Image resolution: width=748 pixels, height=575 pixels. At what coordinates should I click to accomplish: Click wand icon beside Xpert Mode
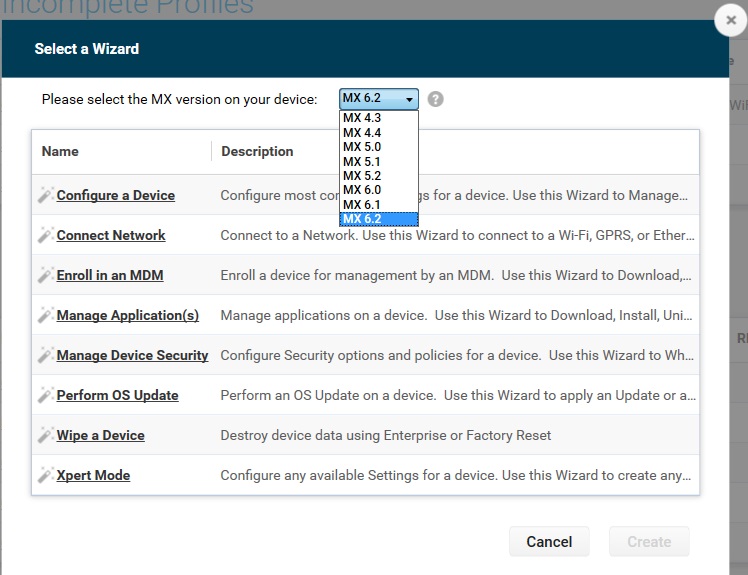(45, 475)
